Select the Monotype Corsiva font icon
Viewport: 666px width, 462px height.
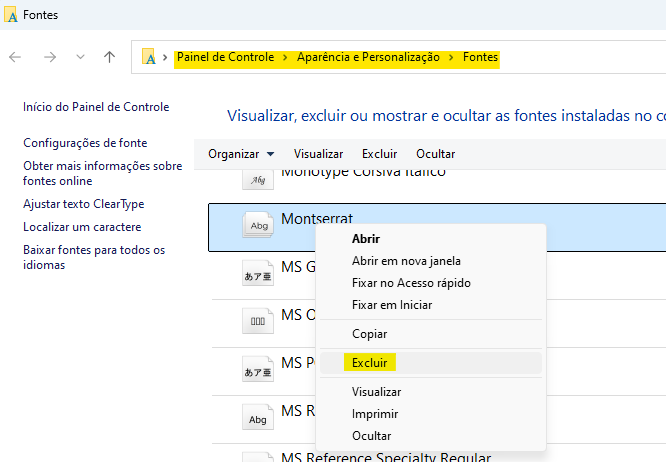(258, 180)
